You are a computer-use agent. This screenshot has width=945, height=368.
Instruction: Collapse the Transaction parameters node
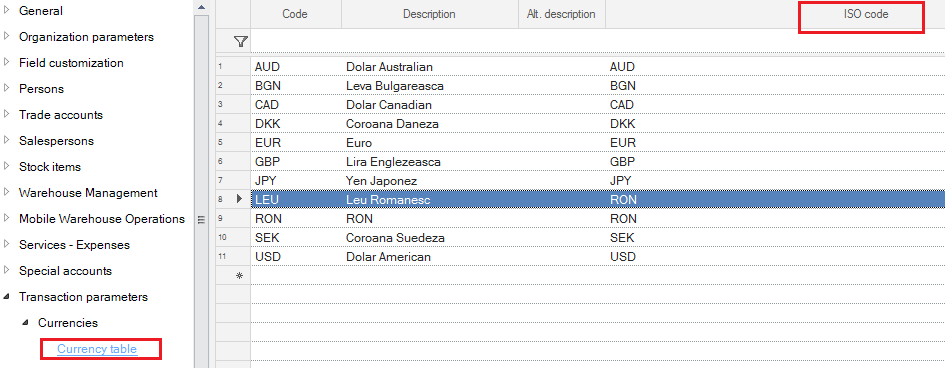[x=7, y=297]
